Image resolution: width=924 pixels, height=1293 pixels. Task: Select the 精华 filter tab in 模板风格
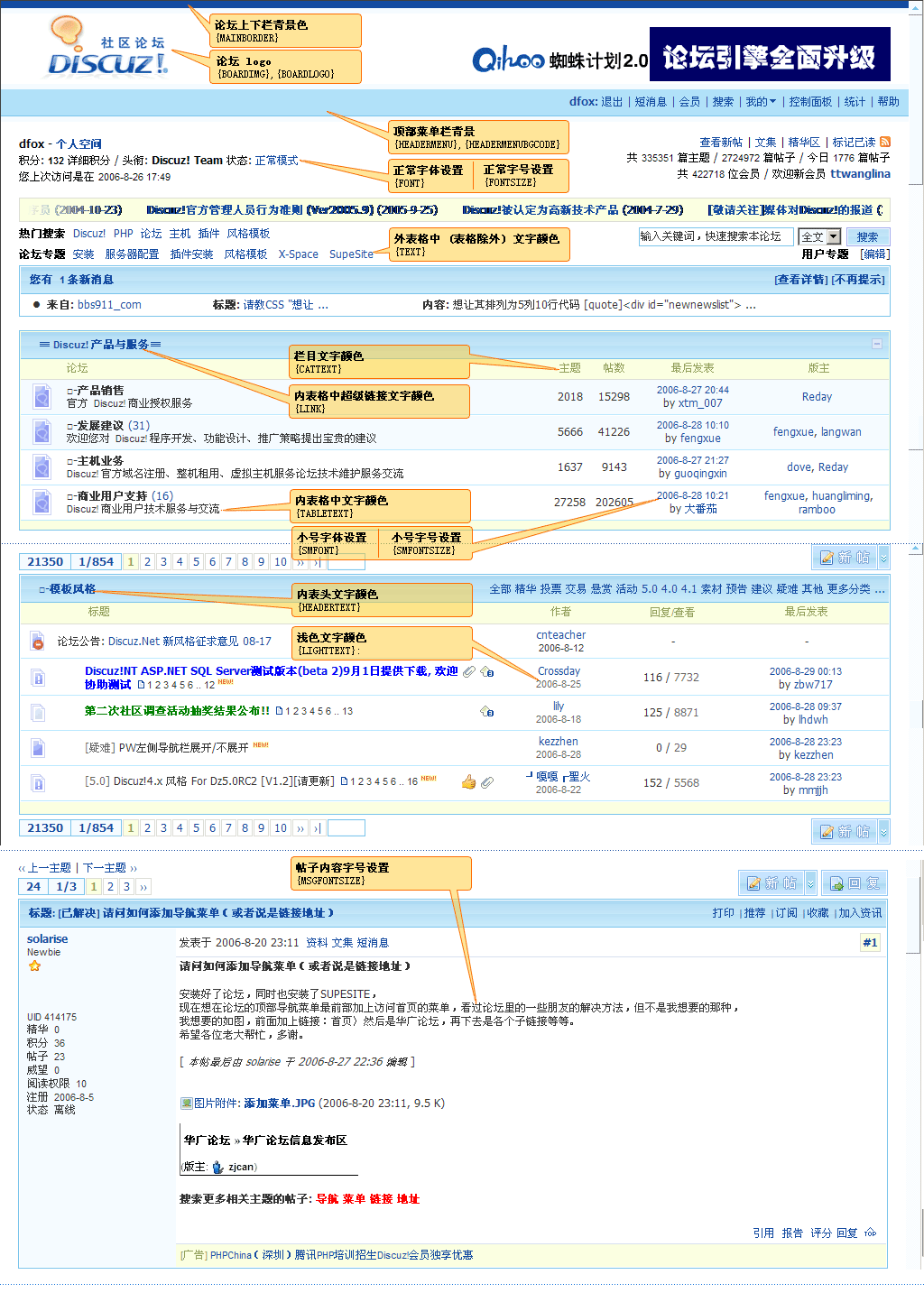(525, 589)
